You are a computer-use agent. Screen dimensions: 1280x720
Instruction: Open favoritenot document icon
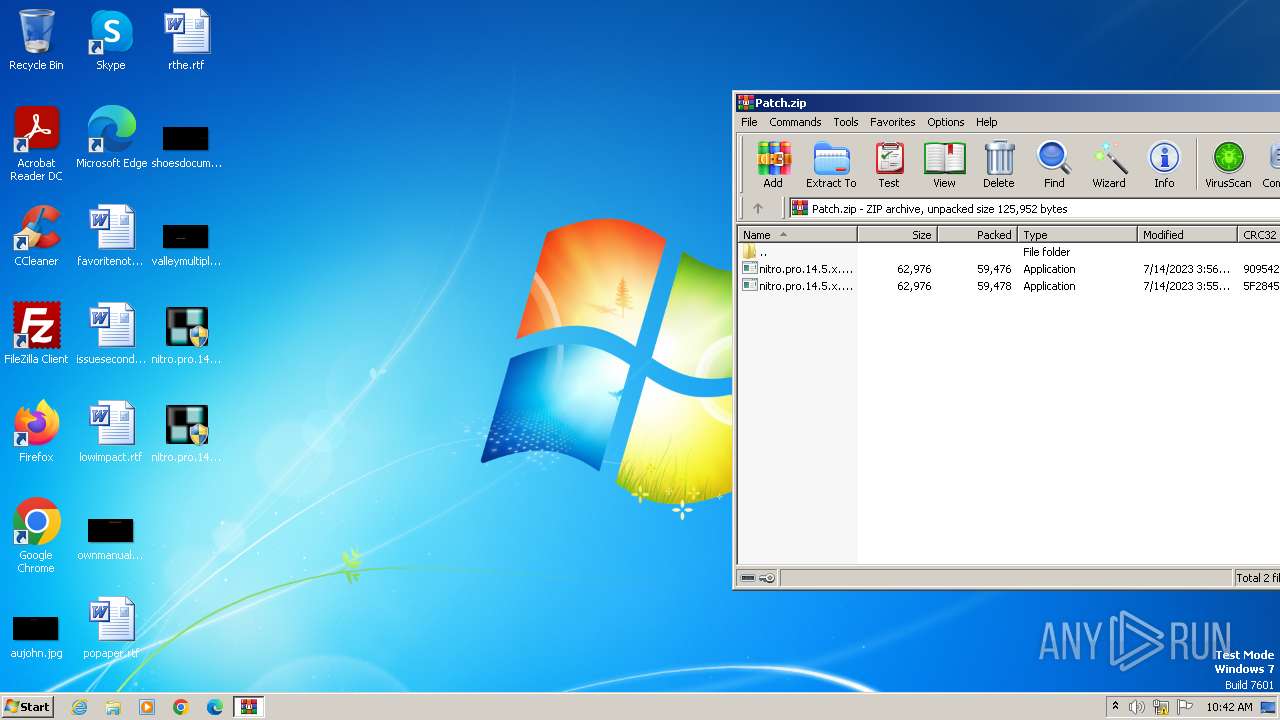click(111, 236)
